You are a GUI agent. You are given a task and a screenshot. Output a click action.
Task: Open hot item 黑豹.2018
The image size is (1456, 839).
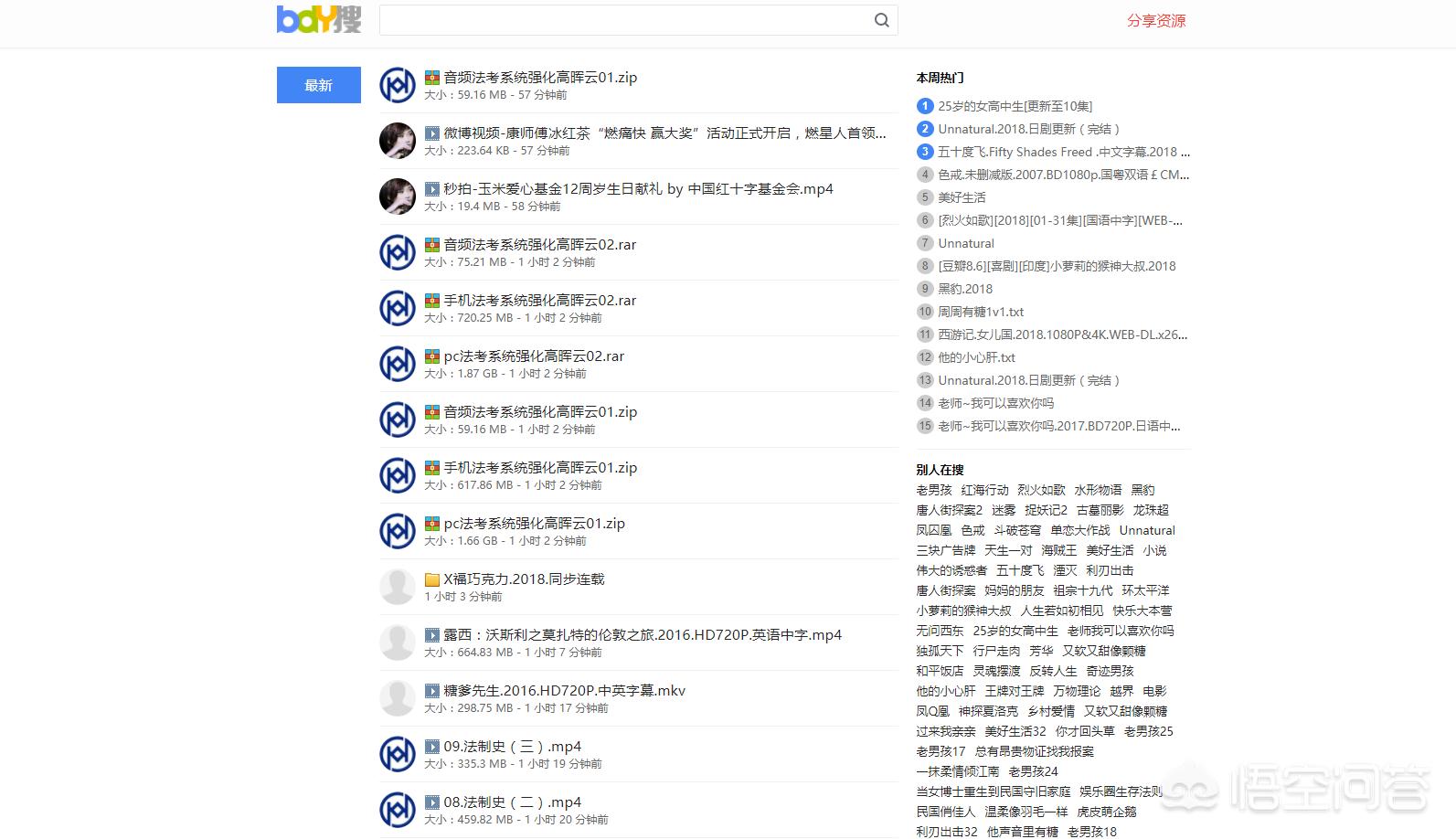point(965,289)
